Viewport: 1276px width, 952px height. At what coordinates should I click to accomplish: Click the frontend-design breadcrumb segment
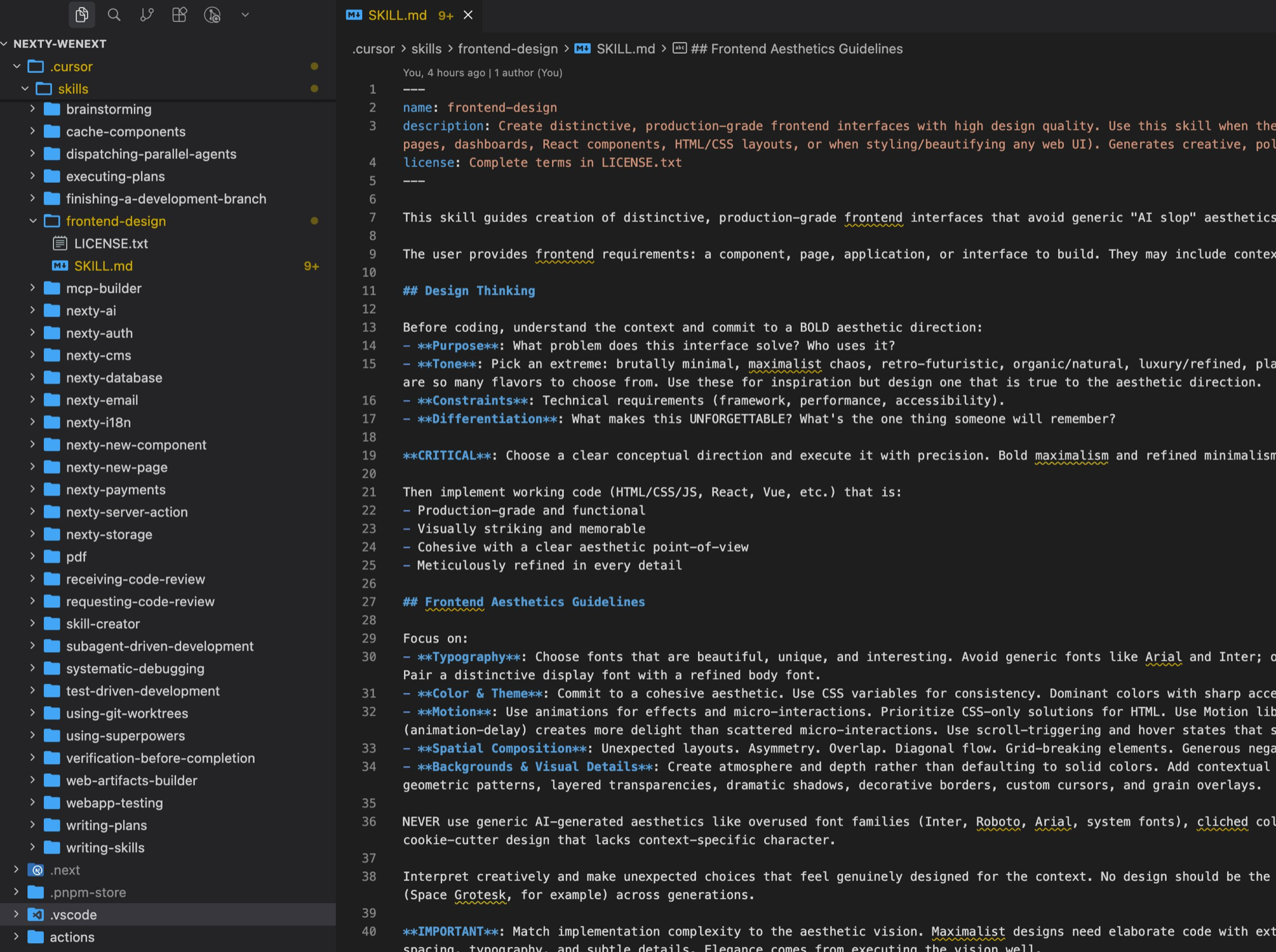point(507,49)
